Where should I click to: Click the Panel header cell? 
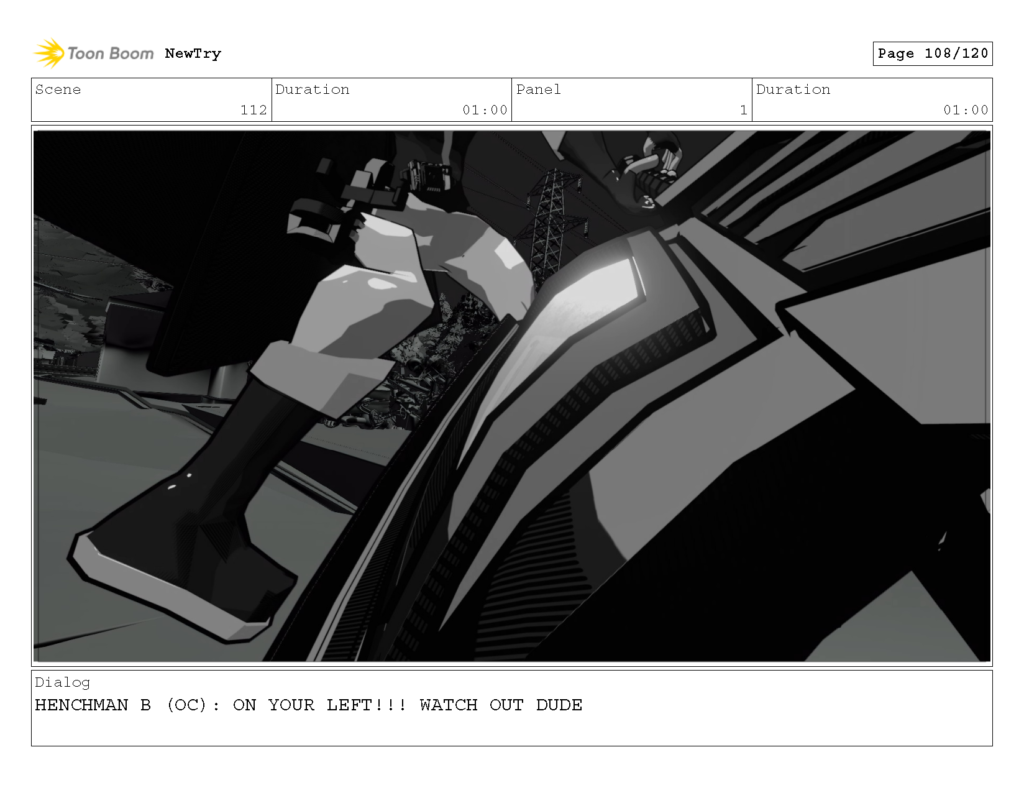pos(538,89)
